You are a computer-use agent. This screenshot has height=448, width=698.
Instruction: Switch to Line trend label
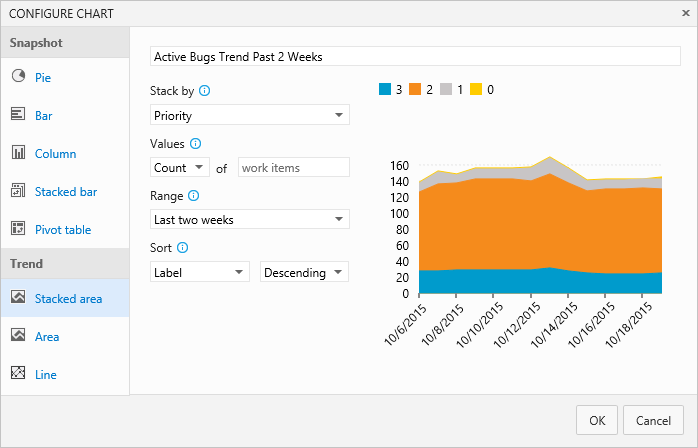(46, 375)
